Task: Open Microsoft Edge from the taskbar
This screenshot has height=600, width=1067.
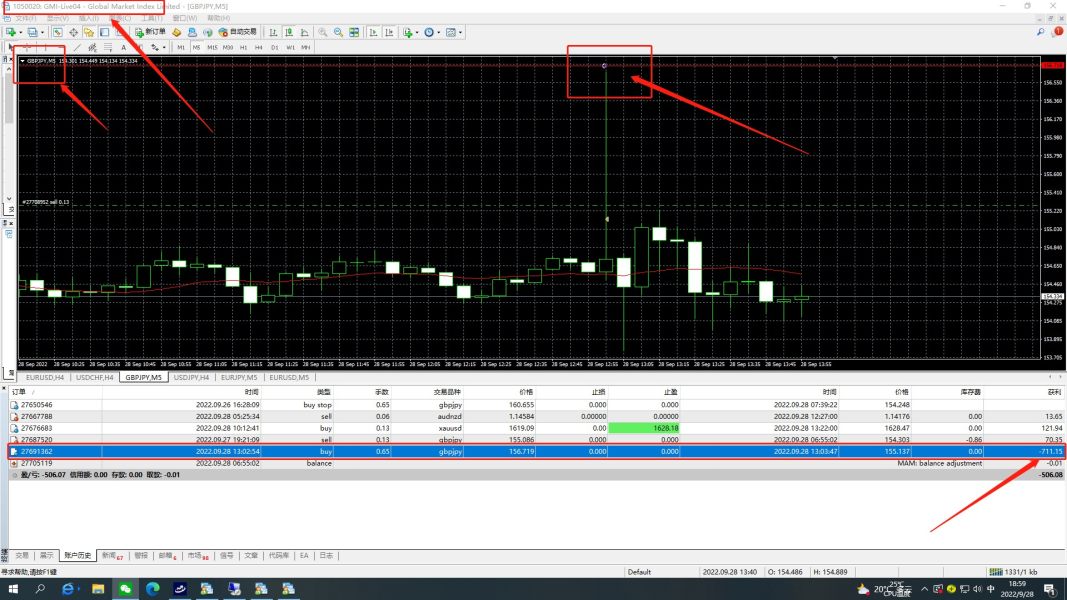Action: (152, 588)
